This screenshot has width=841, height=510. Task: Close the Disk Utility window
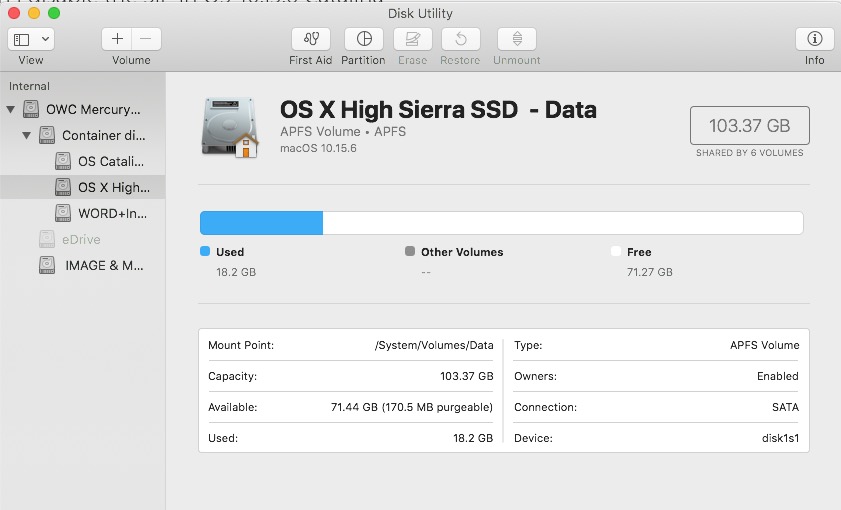(14, 13)
